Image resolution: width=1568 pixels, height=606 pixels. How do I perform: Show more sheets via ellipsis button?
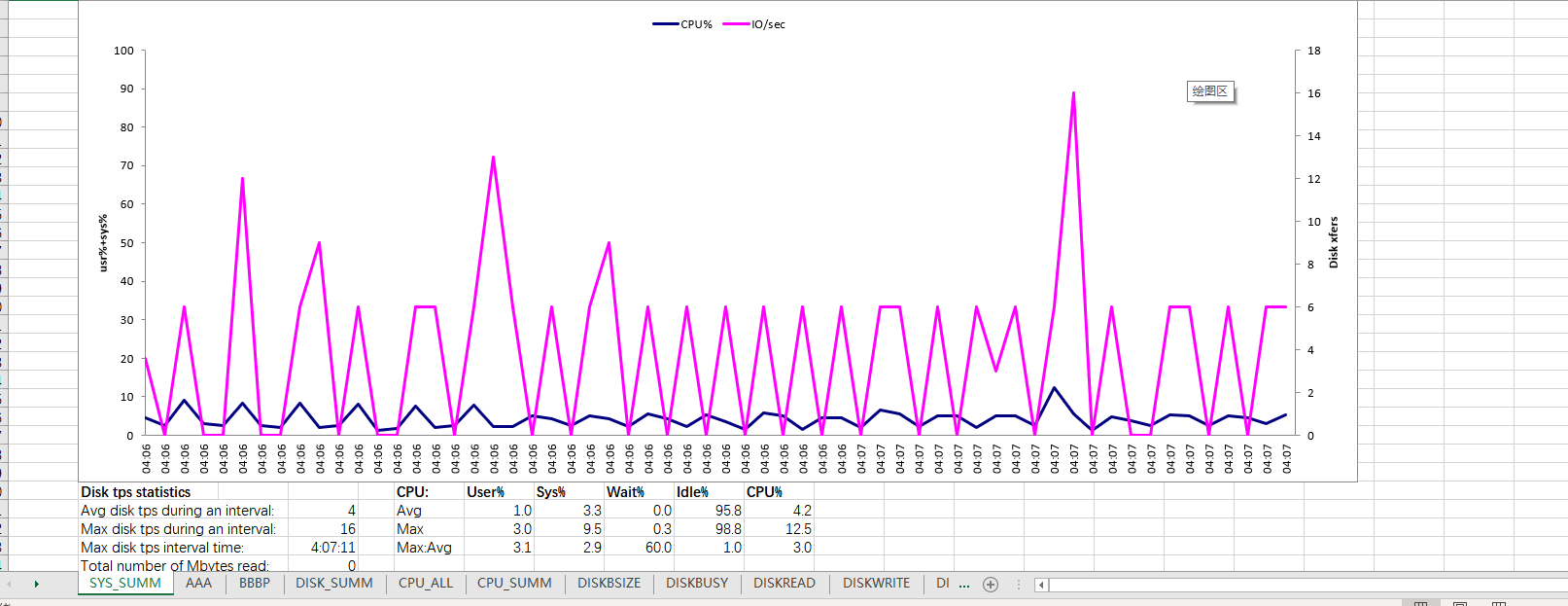[x=964, y=584]
